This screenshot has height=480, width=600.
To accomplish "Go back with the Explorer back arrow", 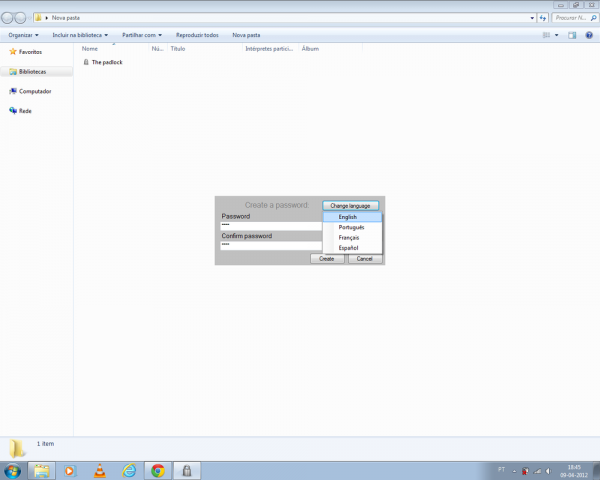I will (x=7, y=18).
